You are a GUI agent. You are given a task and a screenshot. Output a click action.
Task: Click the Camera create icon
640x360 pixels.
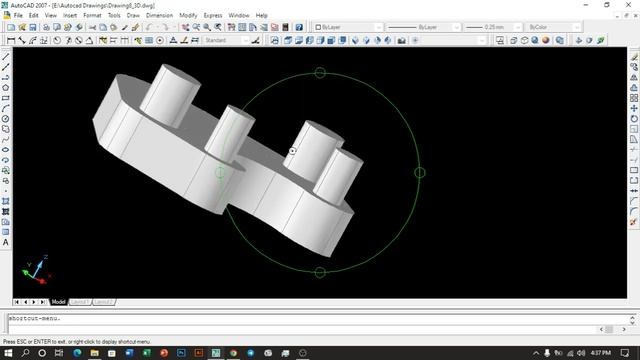tap(402, 40)
